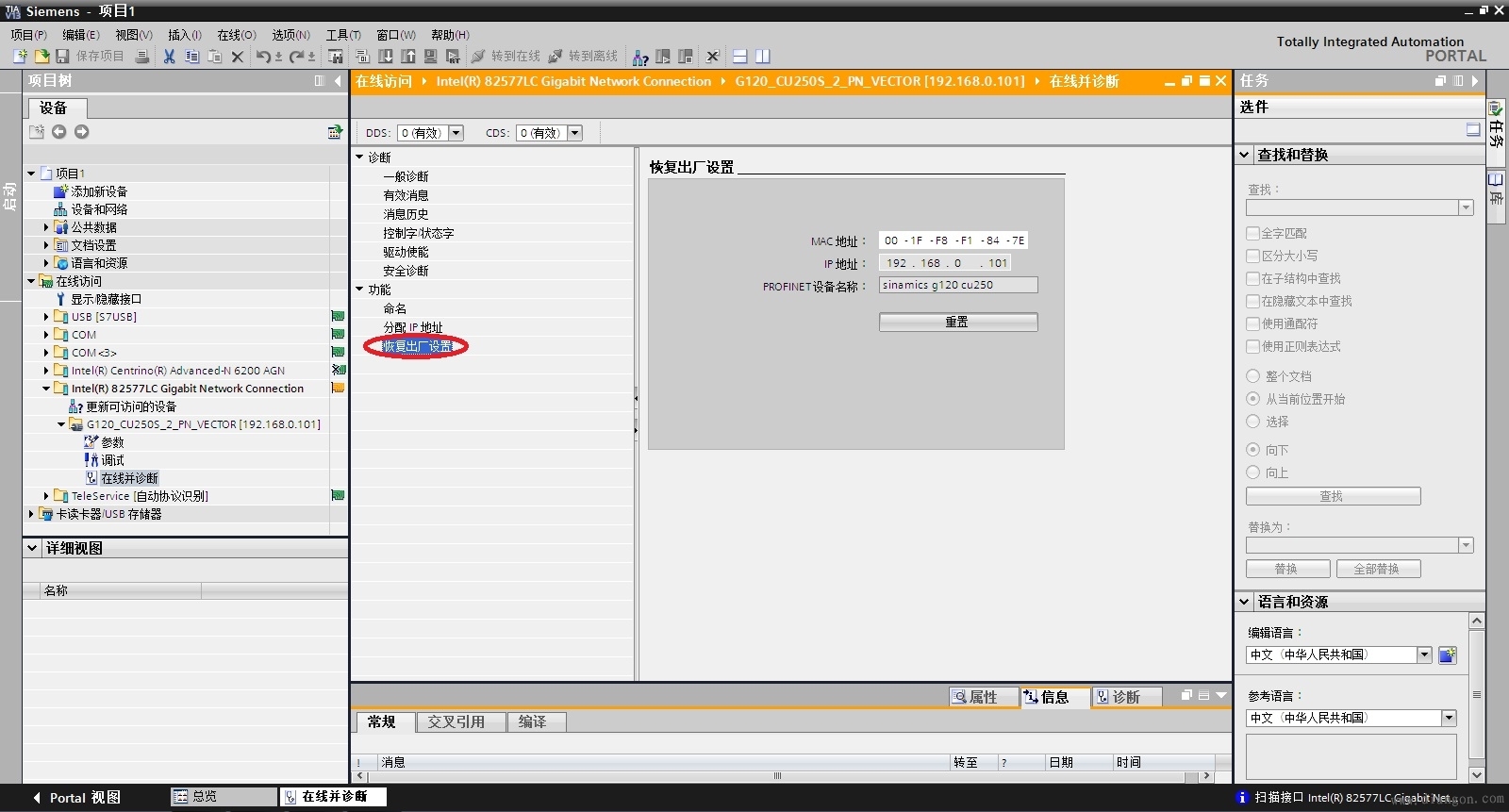Enable the 使用通配符 checkbox
The image size is (1509, 812).
pos(1252,323)
